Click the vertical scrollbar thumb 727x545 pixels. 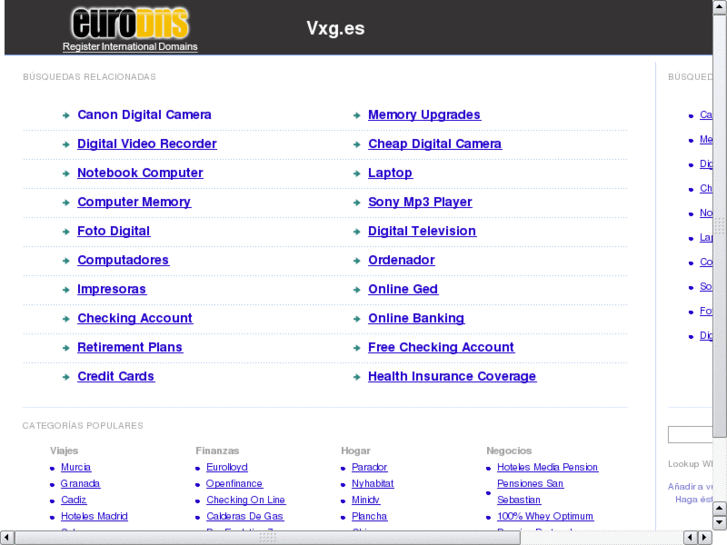click(x=720, y=226)
